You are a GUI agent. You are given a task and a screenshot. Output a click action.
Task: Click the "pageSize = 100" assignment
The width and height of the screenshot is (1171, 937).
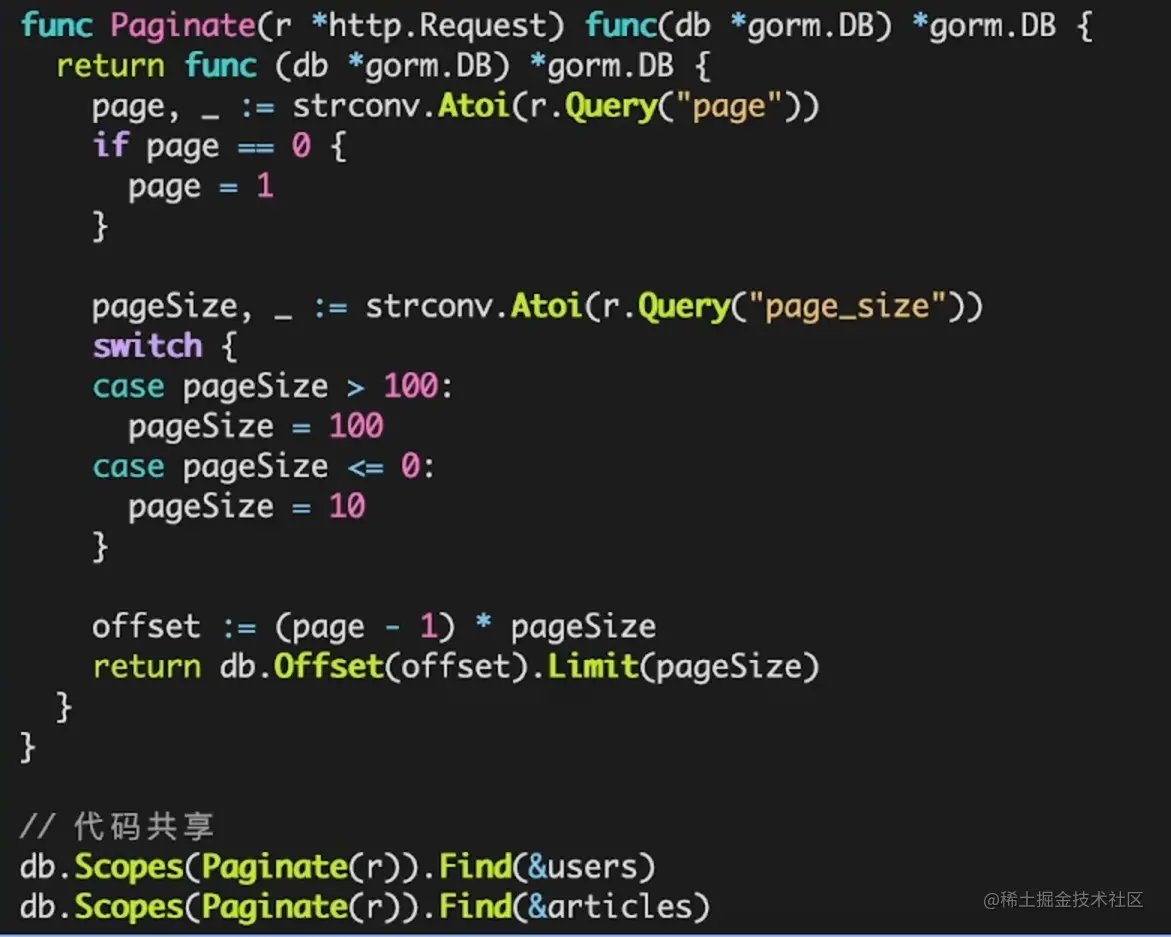[256, 427]
